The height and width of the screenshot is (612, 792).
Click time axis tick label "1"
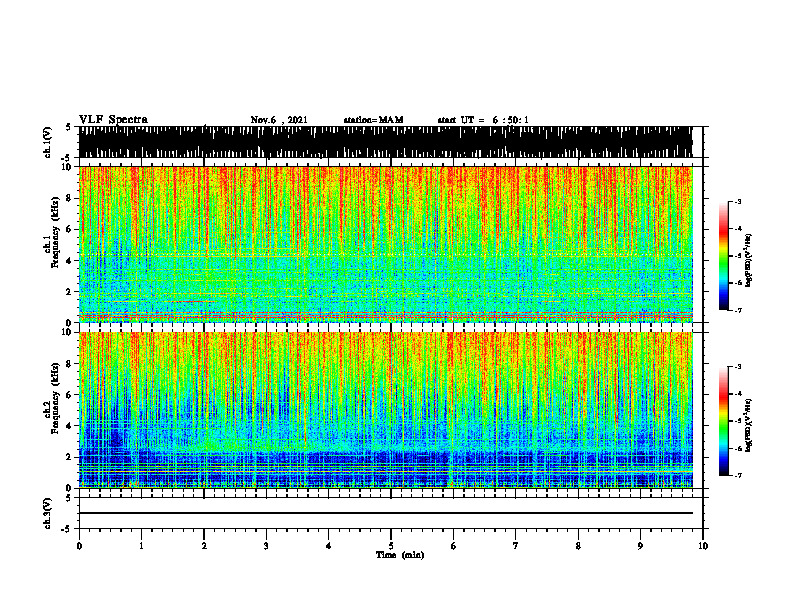[x=141, y=546]
